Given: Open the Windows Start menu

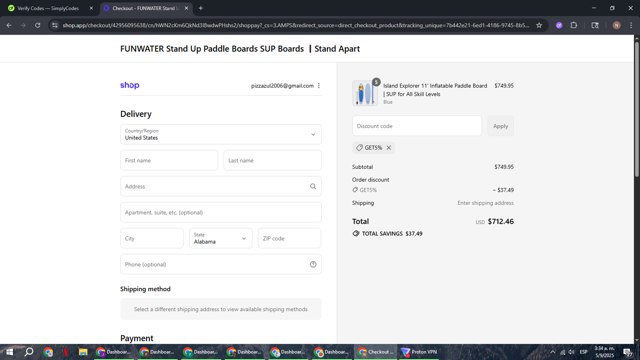Looking at the screenshot, I should click(x=9, y=352).
